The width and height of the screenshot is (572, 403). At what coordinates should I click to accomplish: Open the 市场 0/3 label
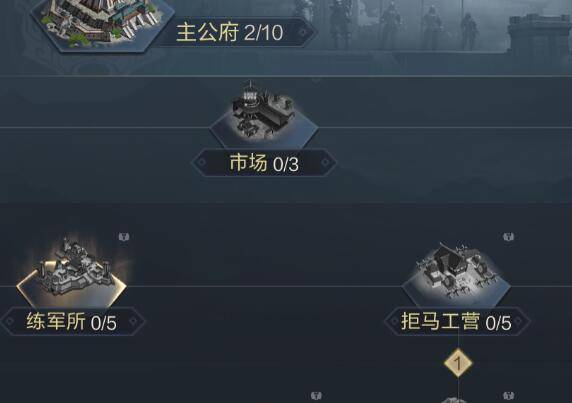click(x=264, y=163)
